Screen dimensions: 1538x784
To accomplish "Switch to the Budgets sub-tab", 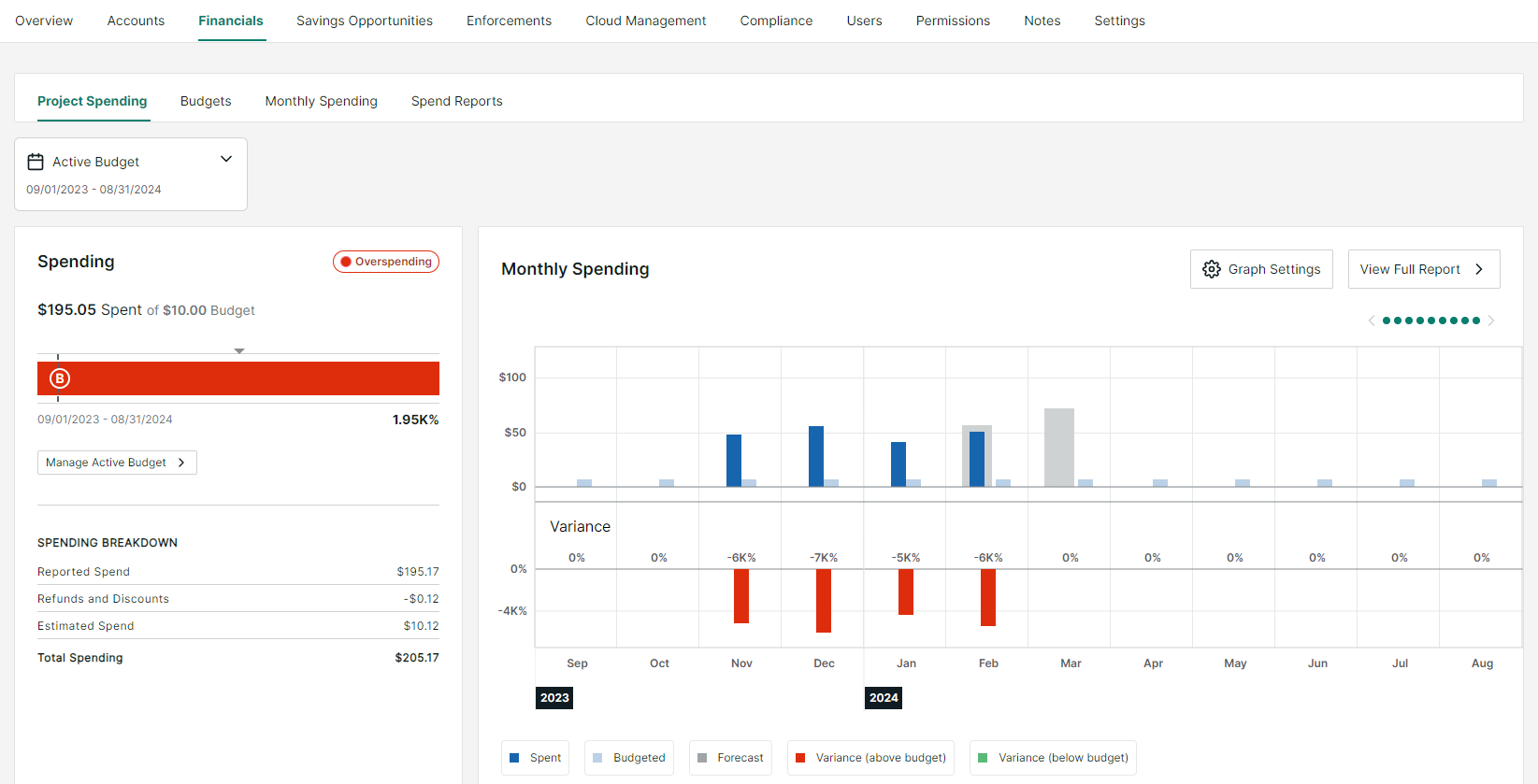I will tap(206, 101).
